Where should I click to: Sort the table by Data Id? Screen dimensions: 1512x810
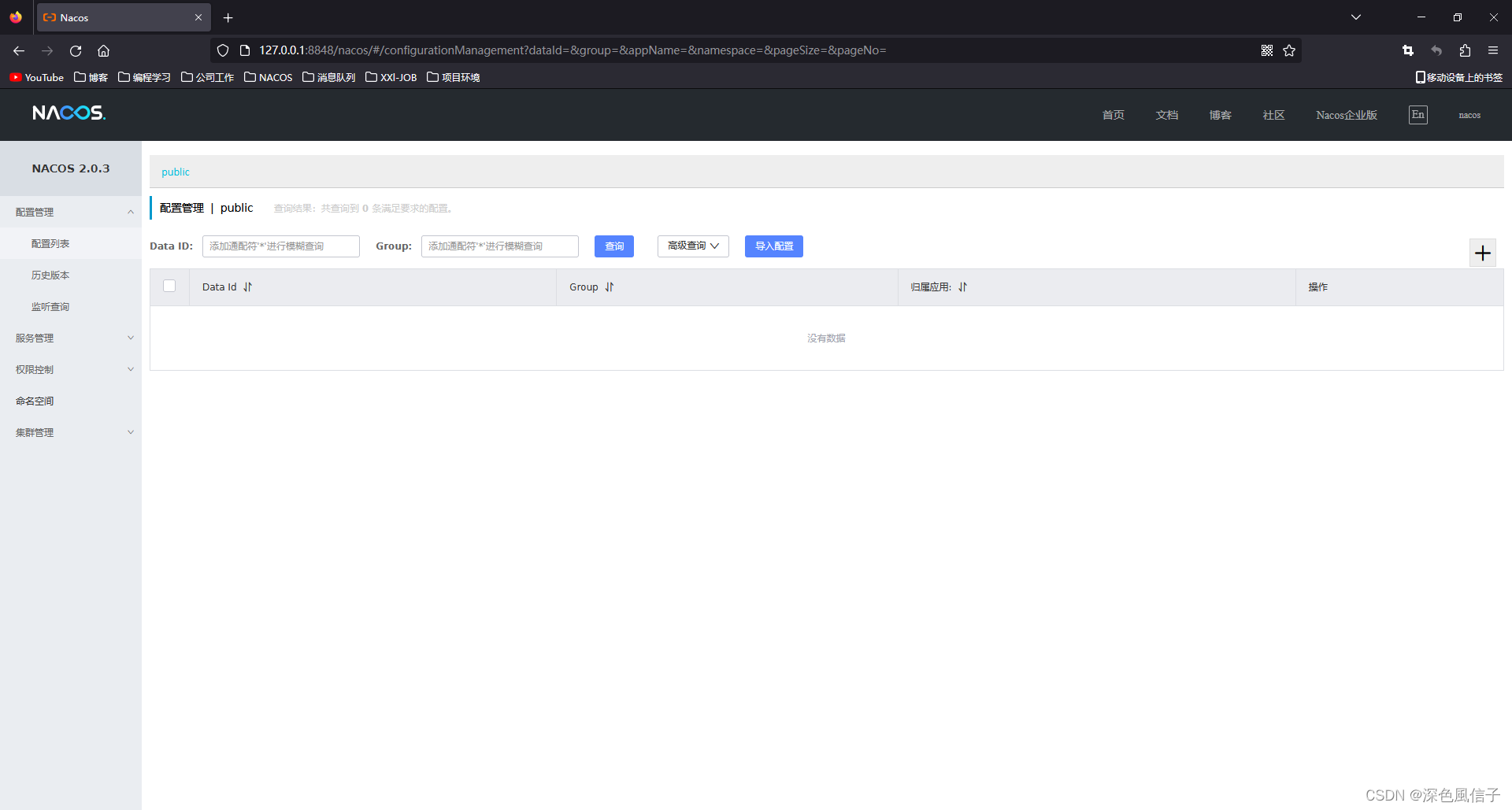coord(248,287)
